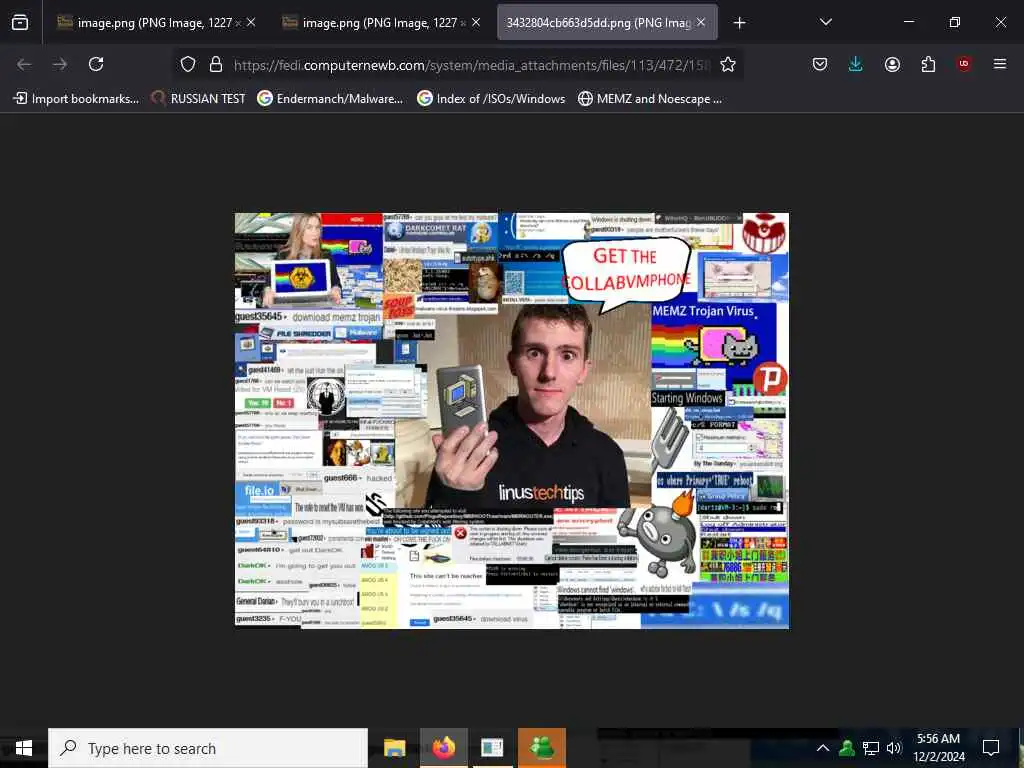
Task: Open the Windows Start menu
Action: [x=24, y=748]
